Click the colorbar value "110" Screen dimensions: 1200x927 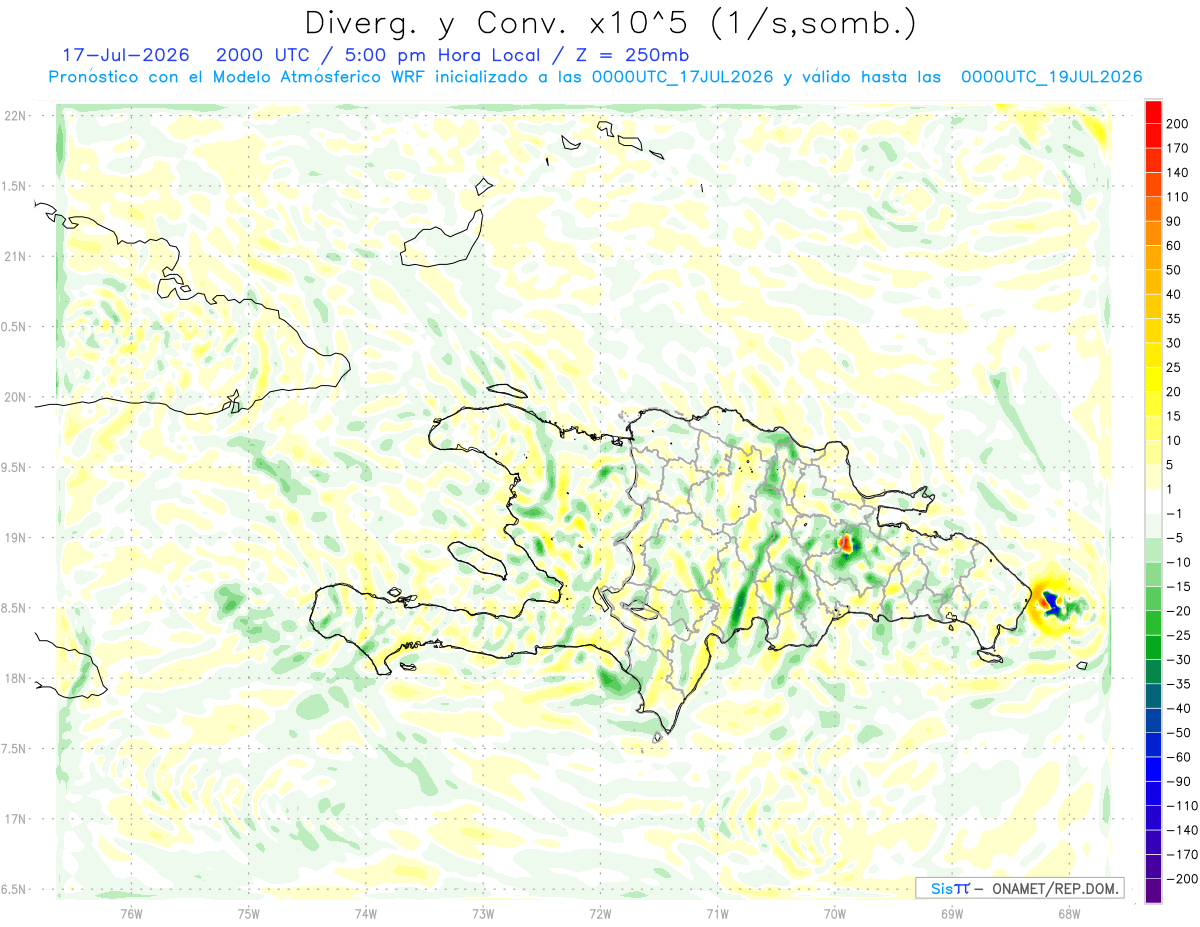click(1177, 197)
